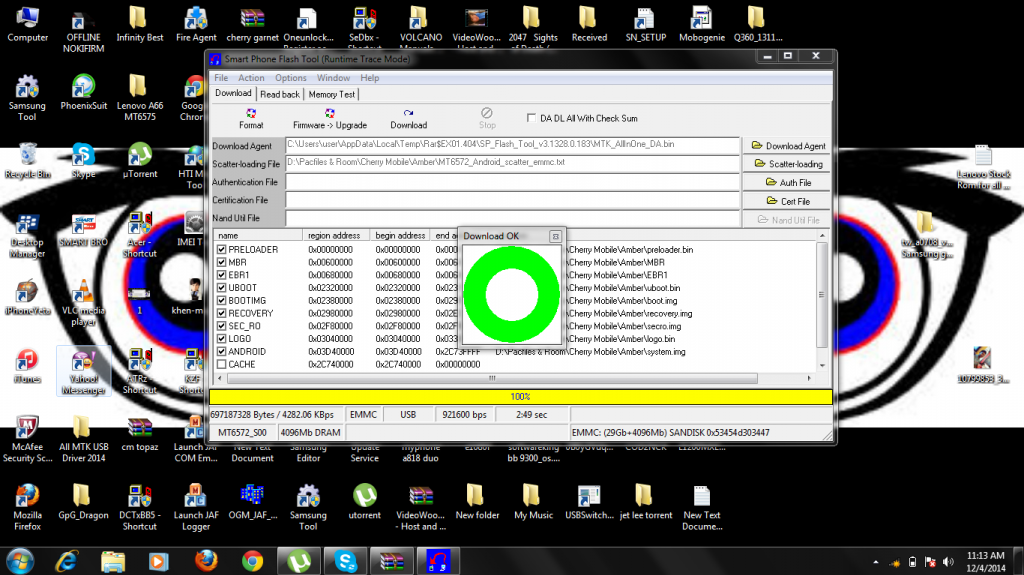This screenshot has height=575, width=1024.
Task: Uncheck the PRELOADER partition checkbox
Action: [222, 249]
